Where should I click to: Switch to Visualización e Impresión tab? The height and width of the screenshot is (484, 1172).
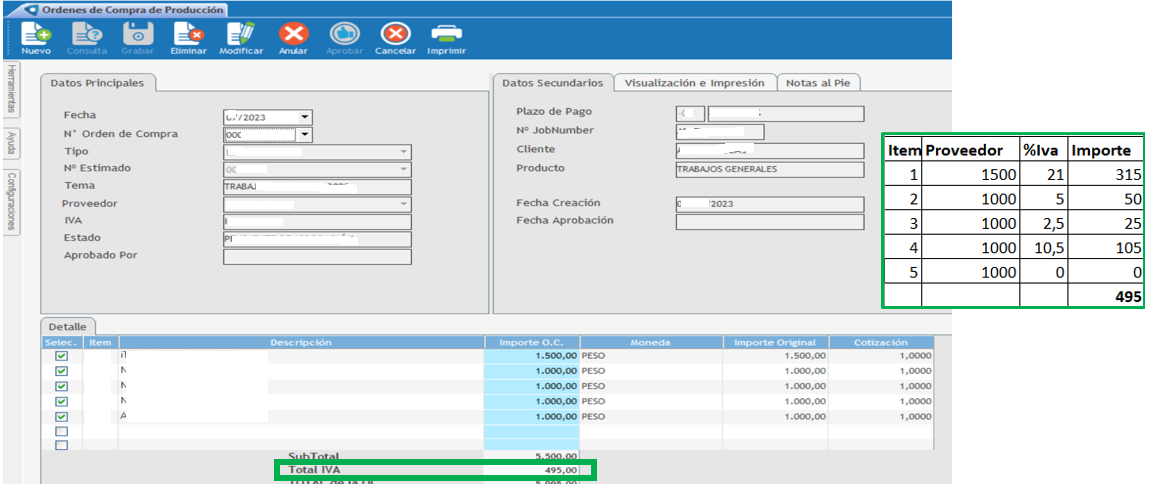pos(694,83)
